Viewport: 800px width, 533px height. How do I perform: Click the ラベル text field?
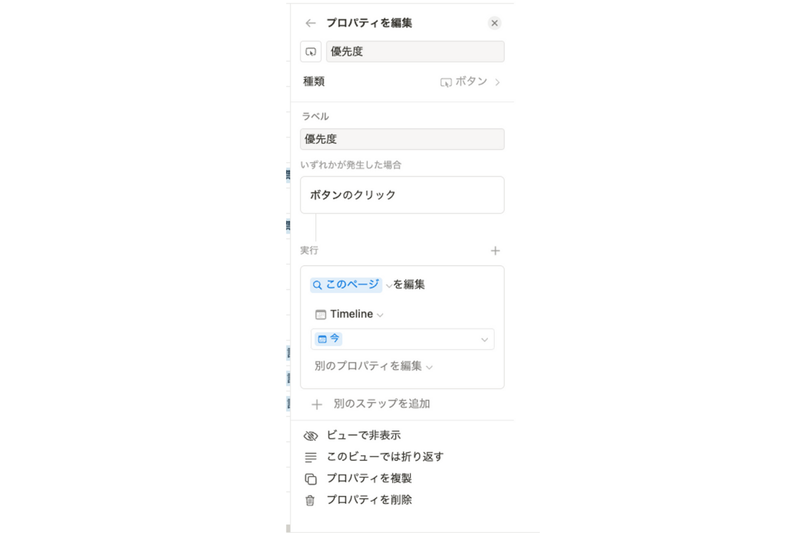(x=402, y=139)
